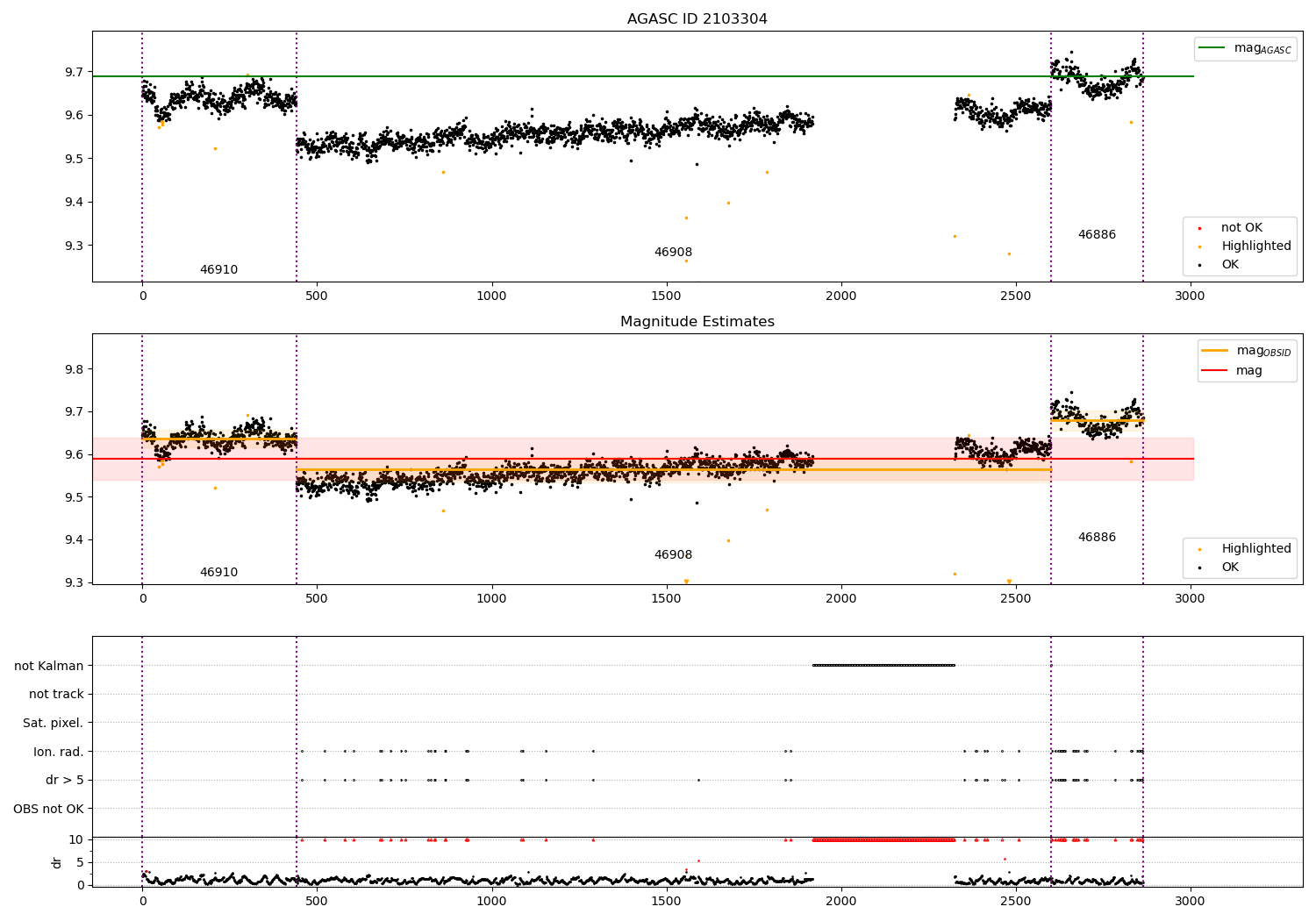1316x921 pixels.
Task: Click the black 'not Kalman' bar in bottom panel
Action: point(883,665)
